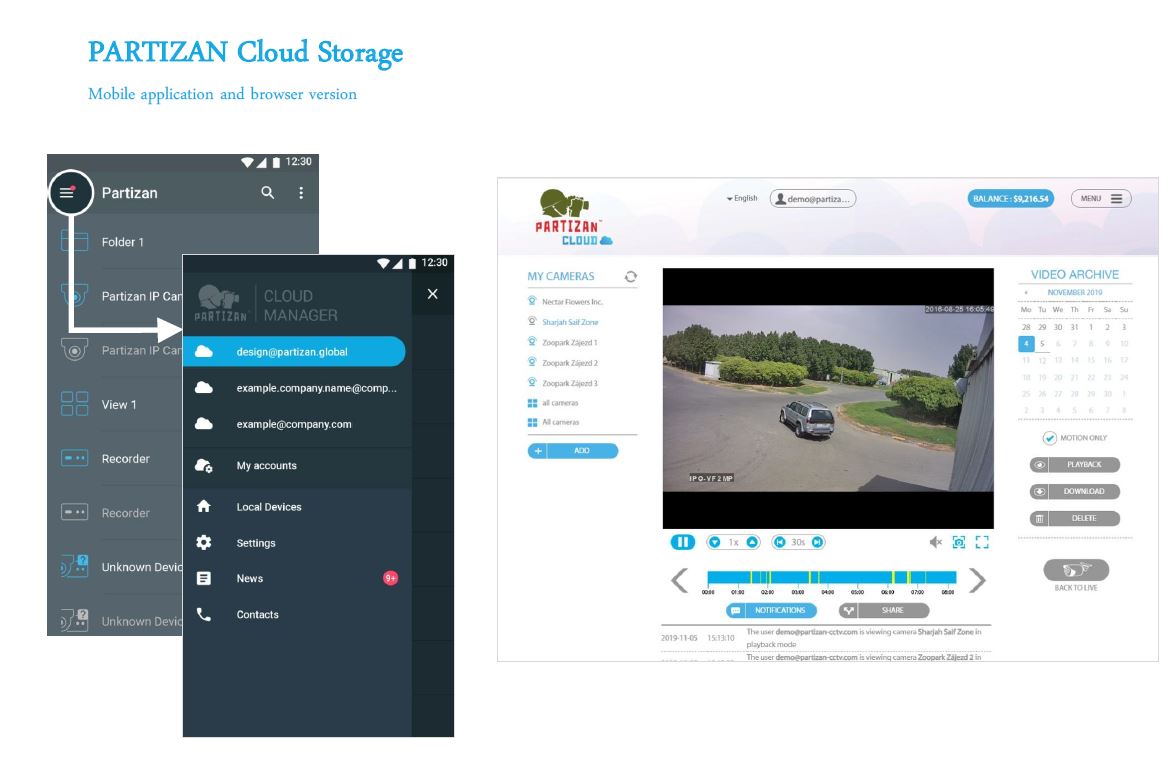Decrease the playback speed with down arrow

click(715, 542)
